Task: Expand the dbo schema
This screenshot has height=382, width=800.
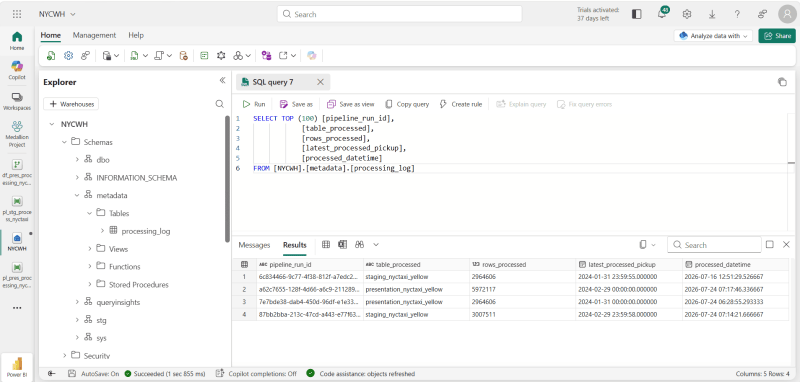Action: tap(77, 160)
